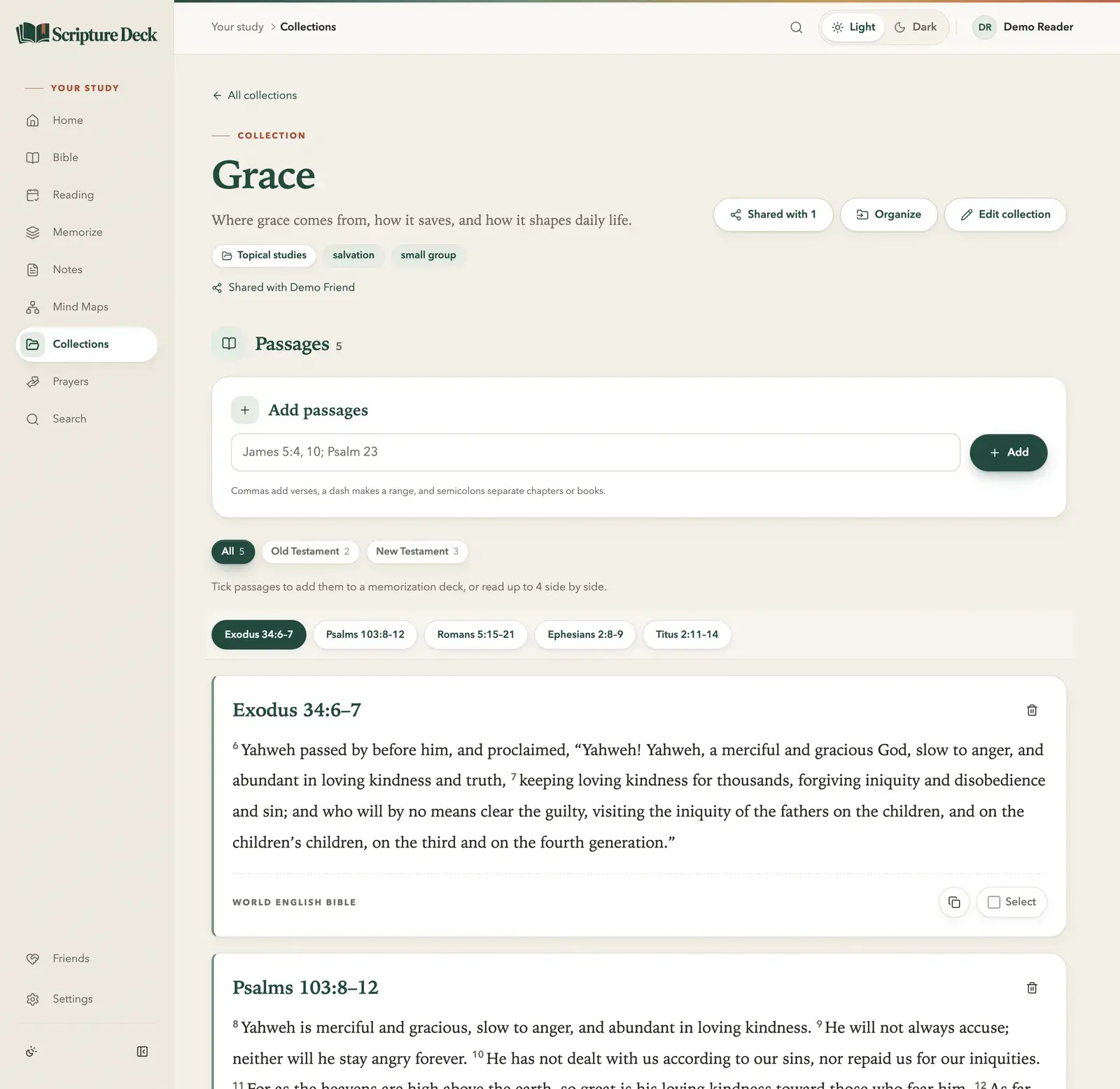Click the Add passages button
Viewport: 1120px width, 1089px height.
pos(1008,453)
